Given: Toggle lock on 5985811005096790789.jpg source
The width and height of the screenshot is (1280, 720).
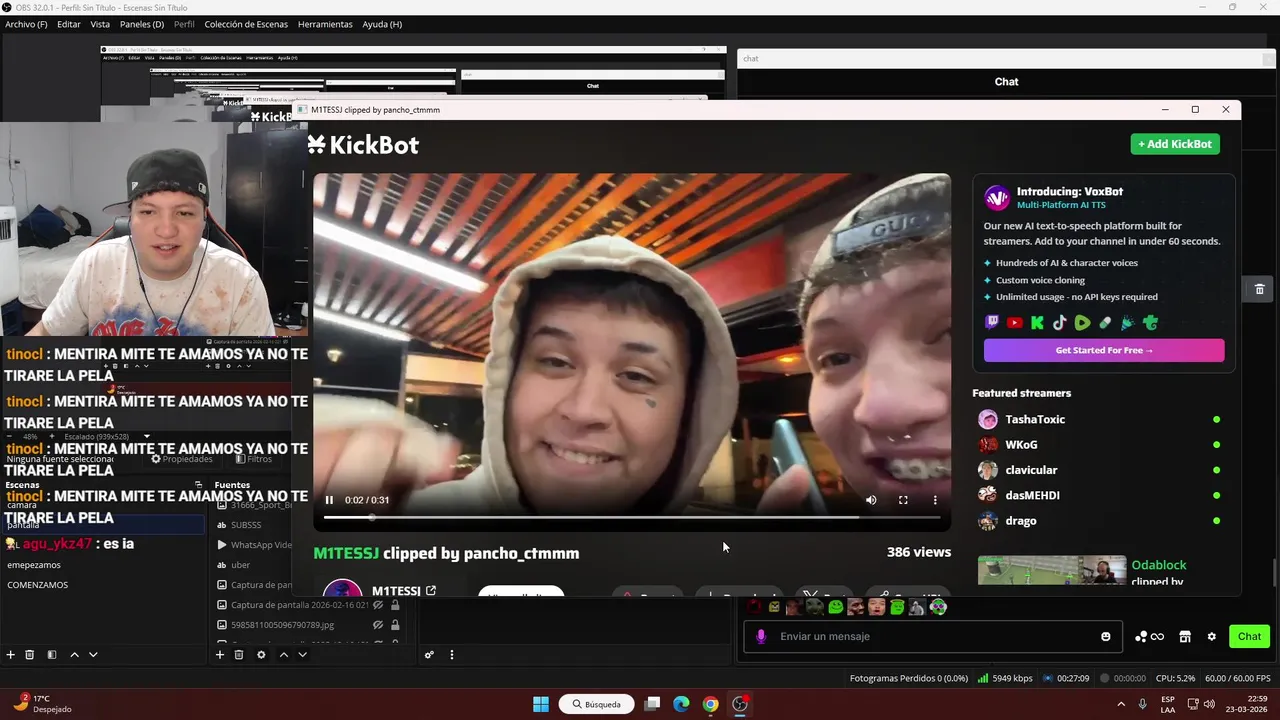Looking at the screenshot, I should (x=395, y=625).
